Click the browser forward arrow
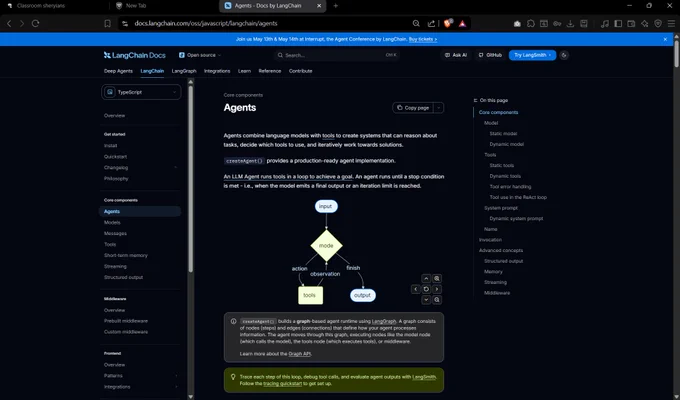 [x=22, y=23]
